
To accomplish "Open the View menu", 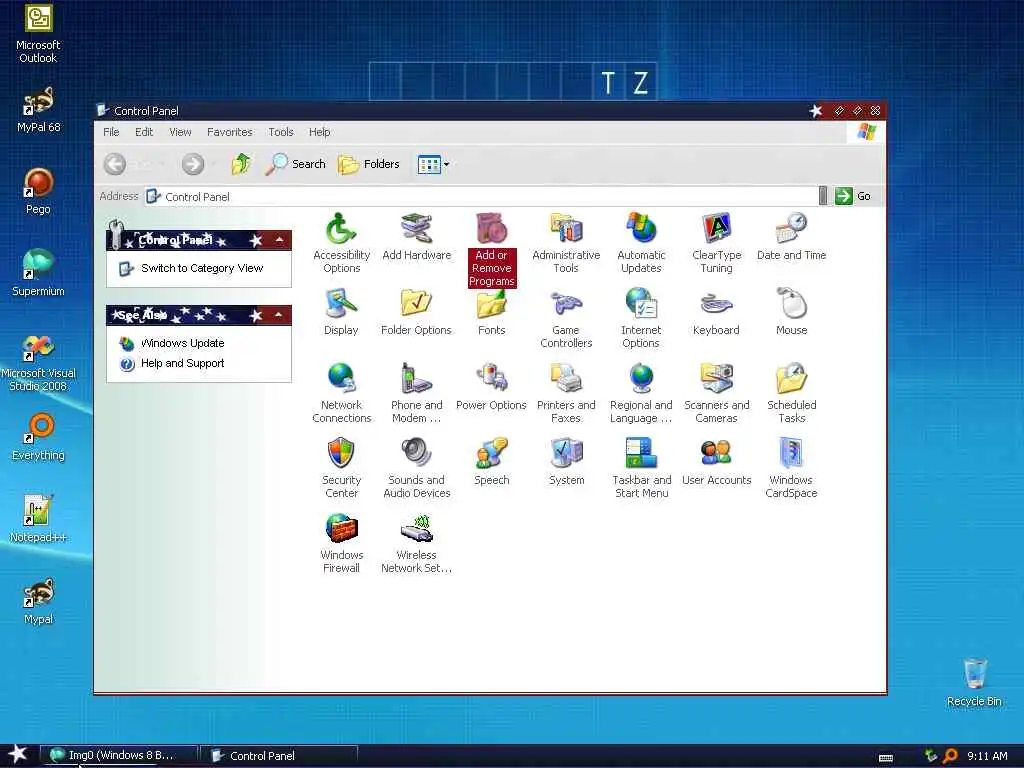I will [180, 132].
